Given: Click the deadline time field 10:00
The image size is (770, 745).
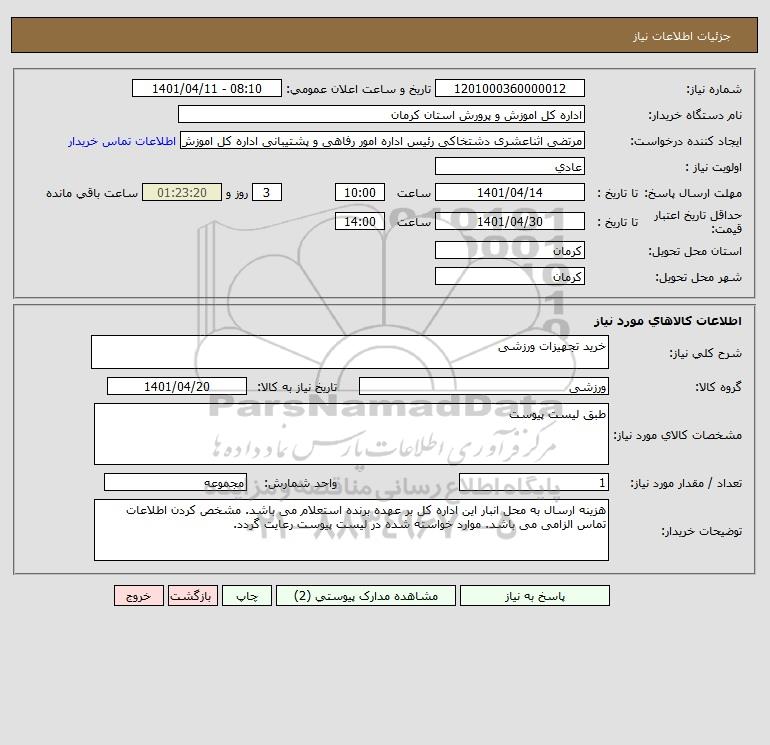Looking at the screenshot, I should pos(359,193).
